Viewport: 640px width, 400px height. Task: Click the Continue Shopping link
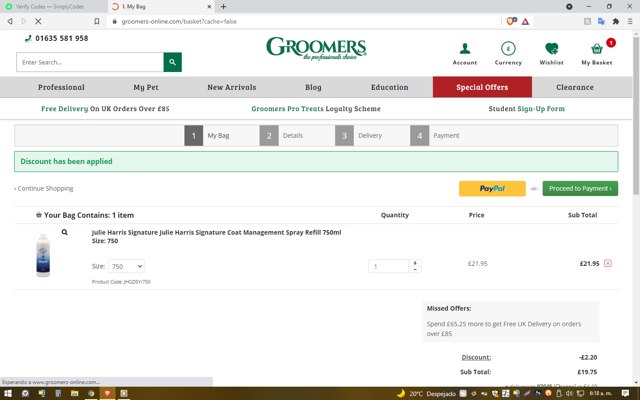tap(44, 189)
